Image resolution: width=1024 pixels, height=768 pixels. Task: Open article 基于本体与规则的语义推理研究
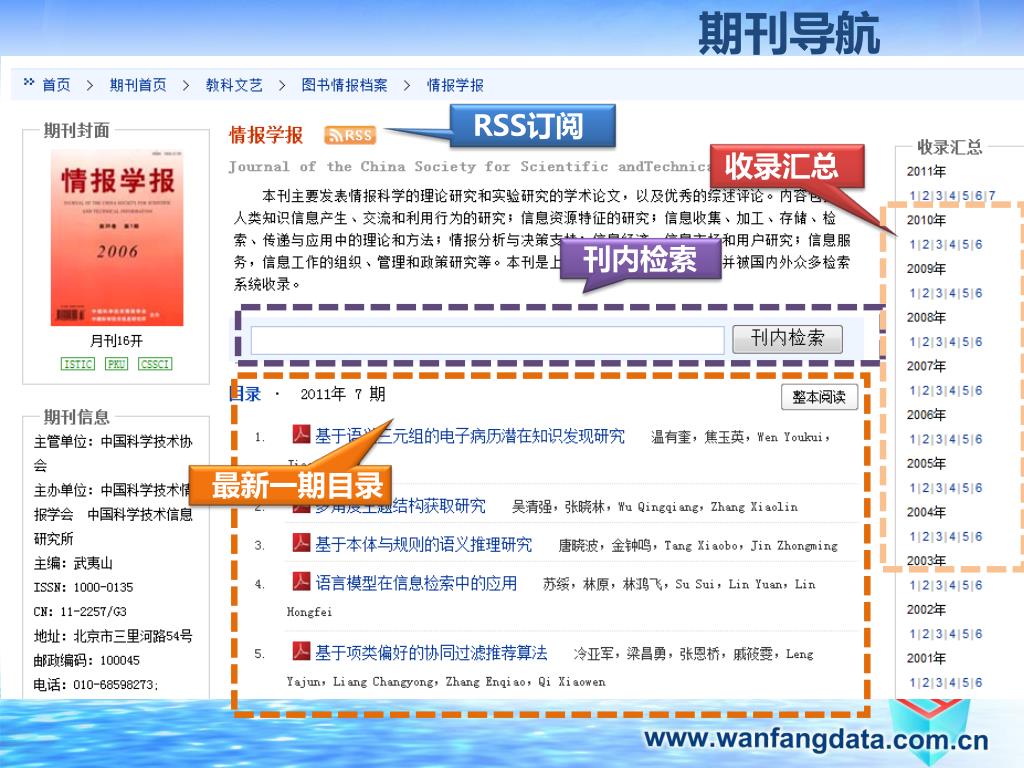[423, 544]
